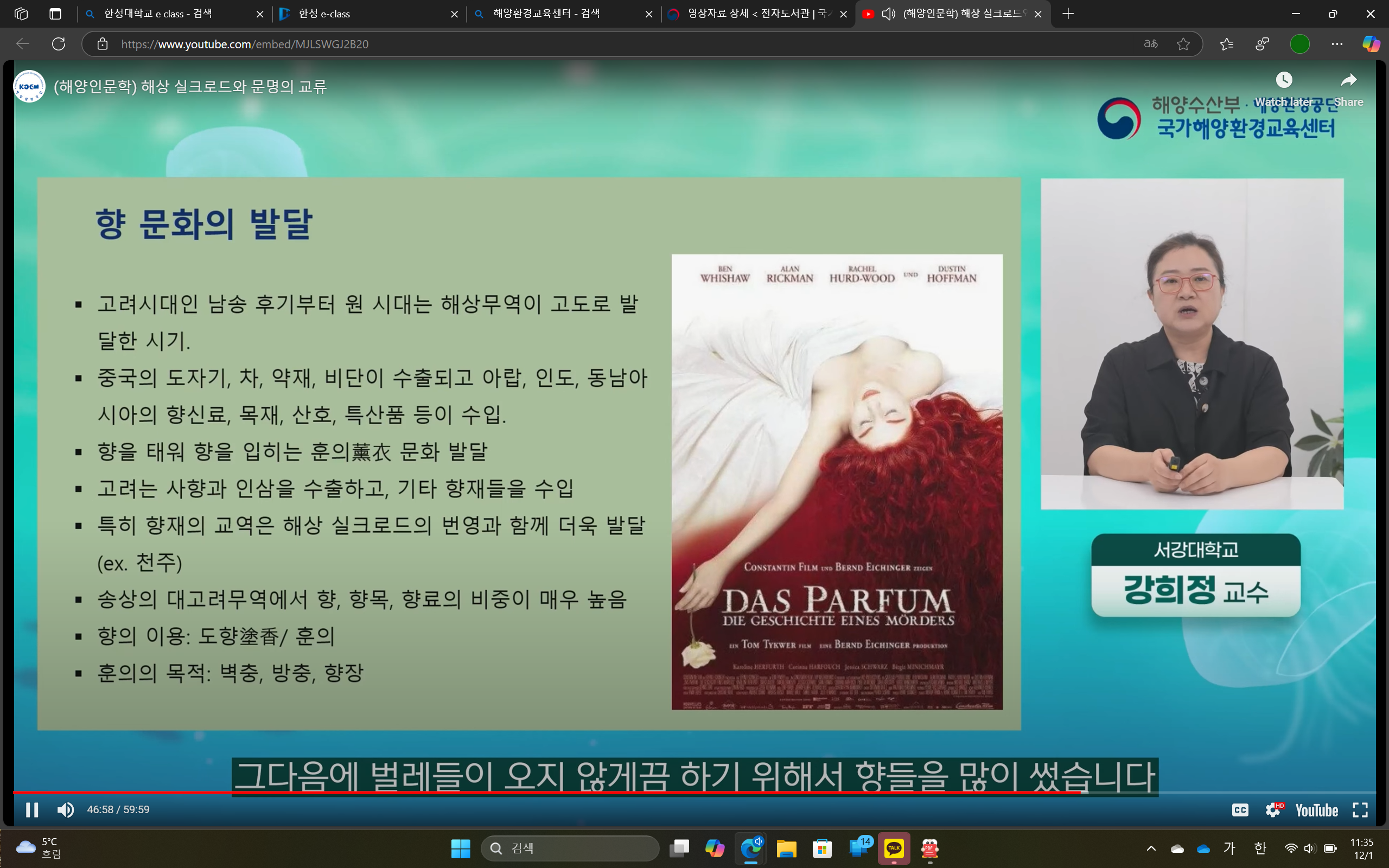
Task: Show hidden system tray icons chevron
Action: pyautogui.click(x=1151, y=848)
